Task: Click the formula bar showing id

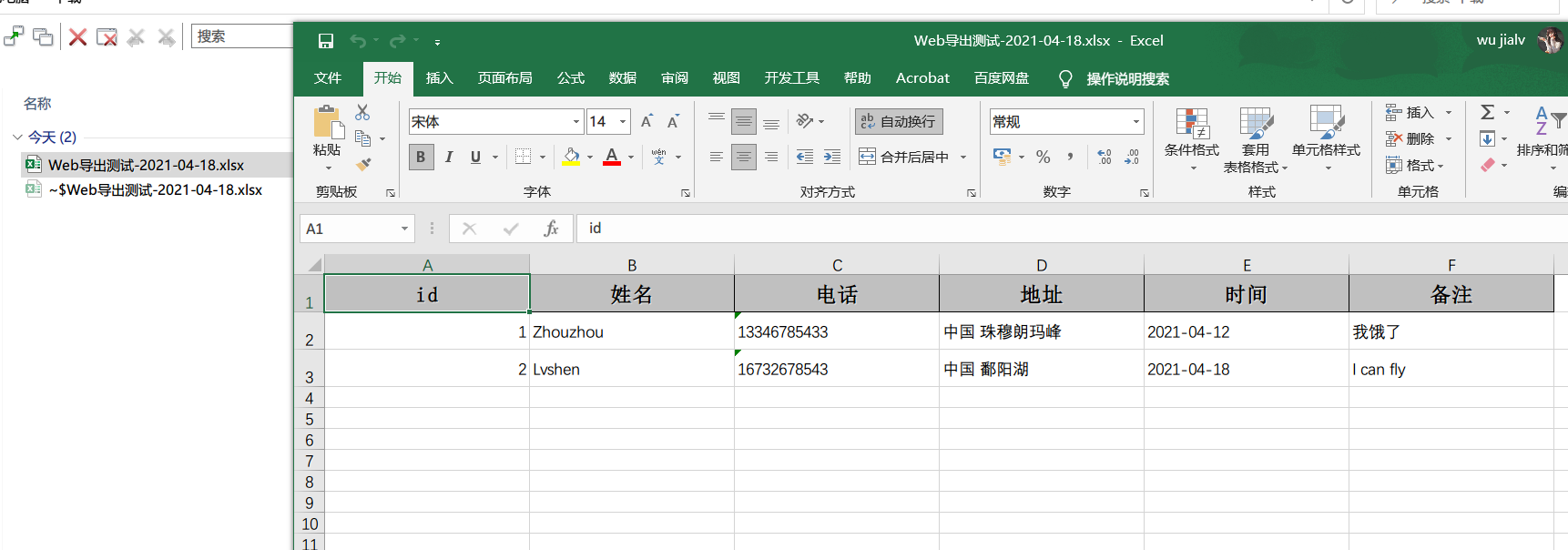Action: point(1072,229)
